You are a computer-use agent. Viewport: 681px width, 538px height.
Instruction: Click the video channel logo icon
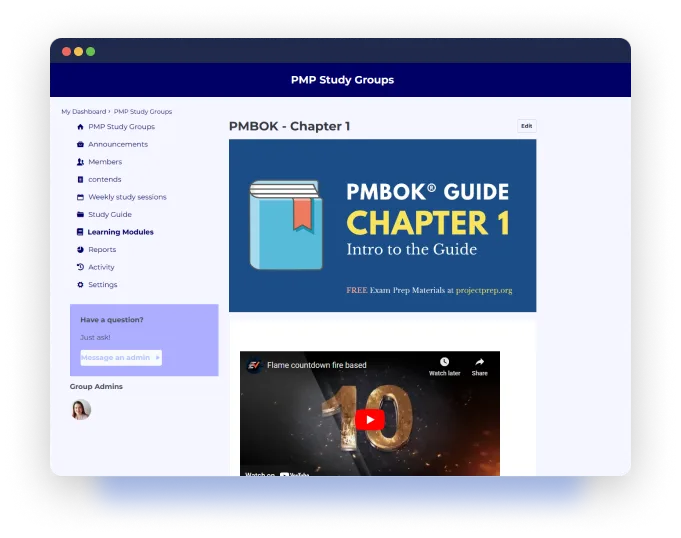click(254, 365)
